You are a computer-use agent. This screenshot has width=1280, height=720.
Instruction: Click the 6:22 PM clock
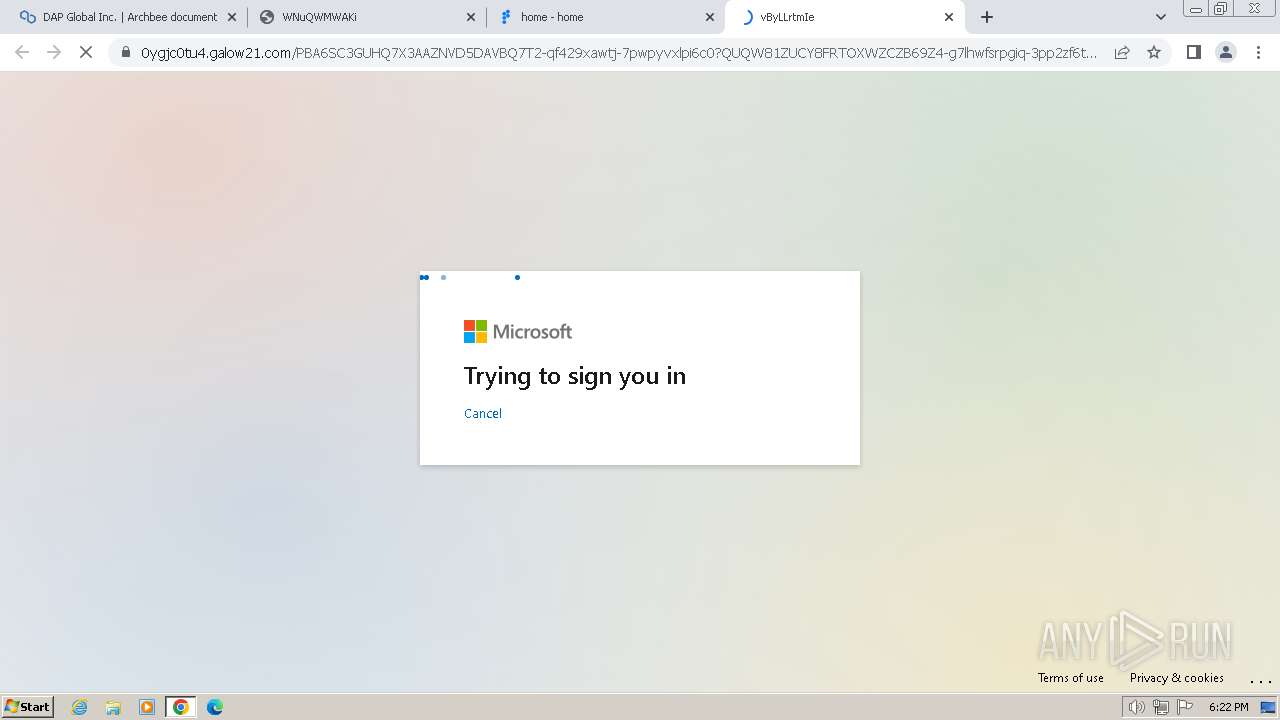click(1229, 707)
